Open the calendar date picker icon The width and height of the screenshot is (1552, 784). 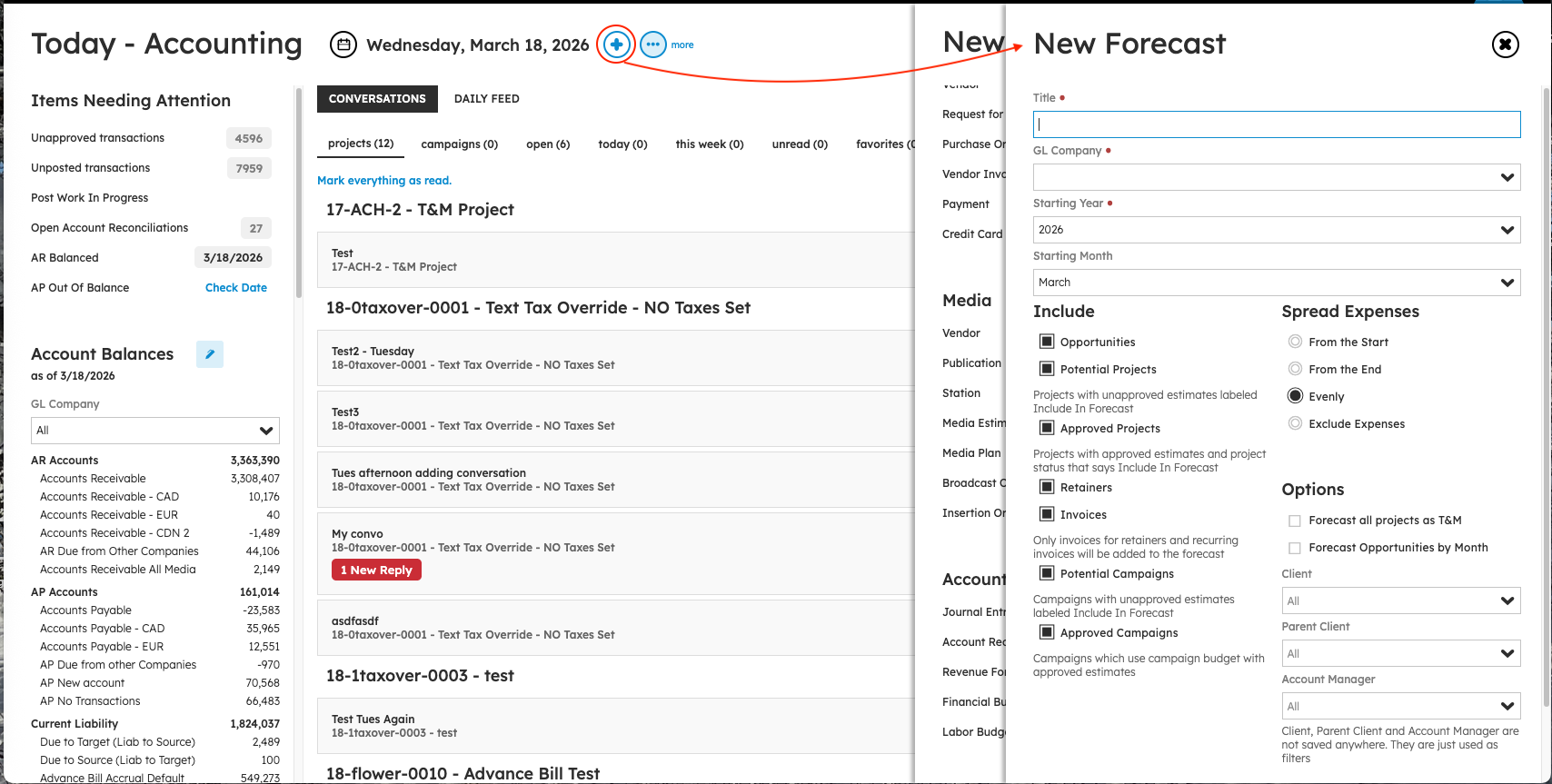point(343,45)
